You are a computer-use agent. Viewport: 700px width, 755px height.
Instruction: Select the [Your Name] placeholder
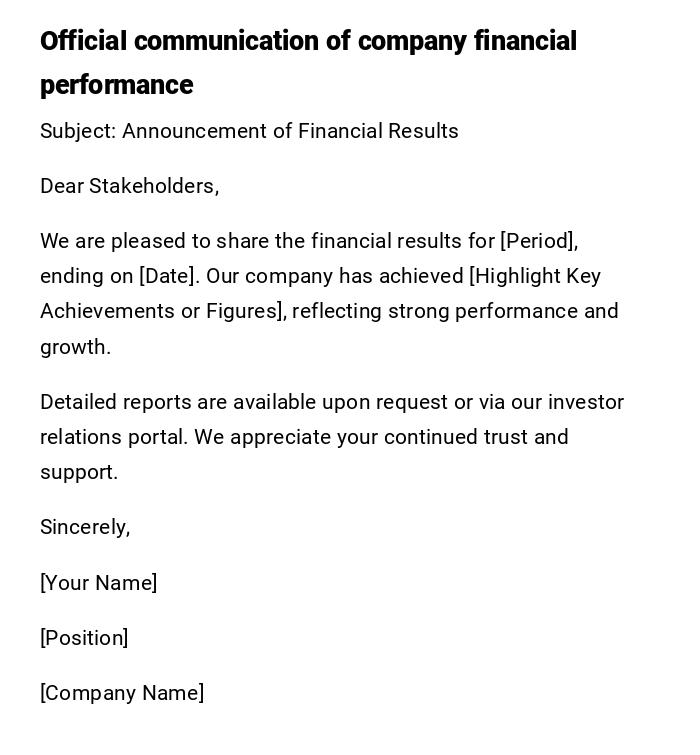(x=98, y=583)
